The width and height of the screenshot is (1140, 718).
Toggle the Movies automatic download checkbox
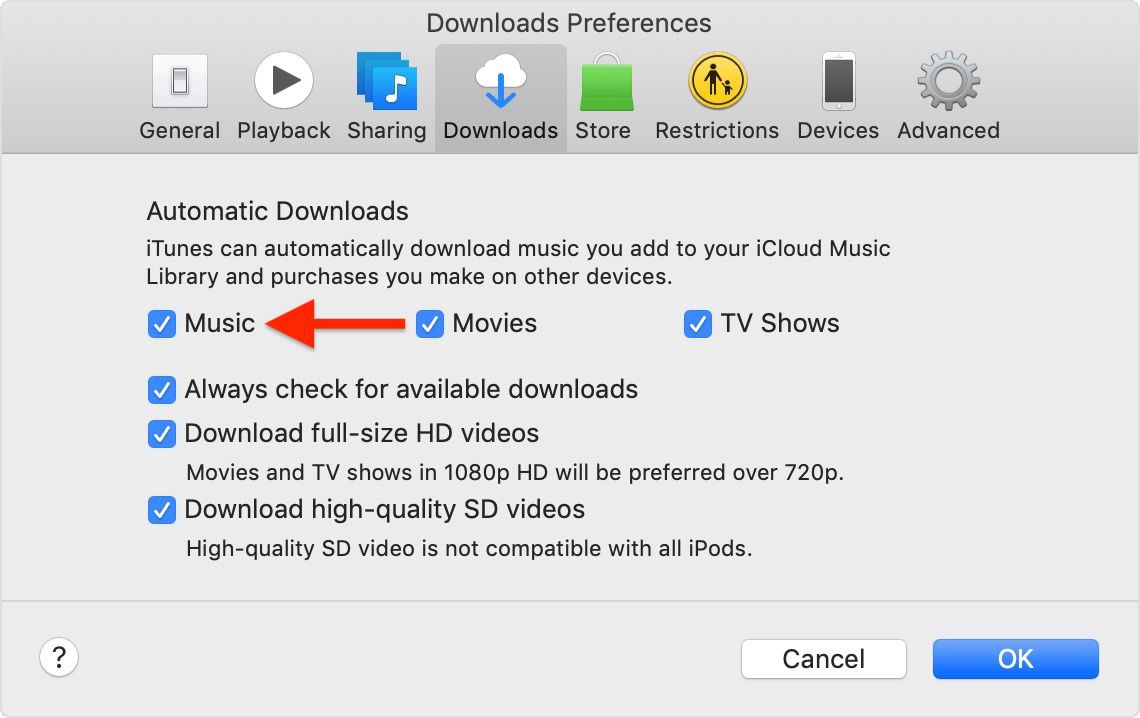[x=429, y=324]
